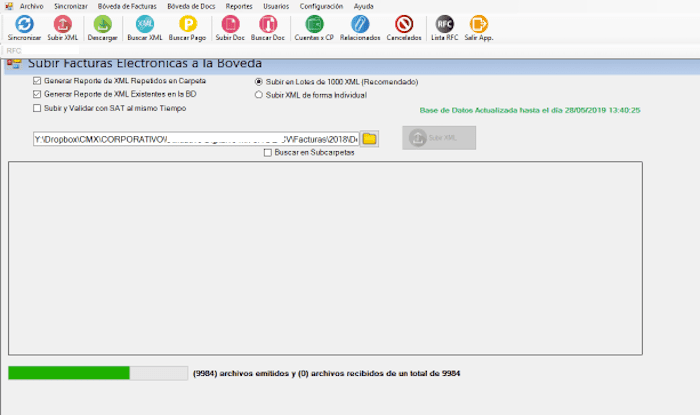
Task: Uncheck Generar Reporte de XML Repetidos en Carpeta
Action: 37,81
